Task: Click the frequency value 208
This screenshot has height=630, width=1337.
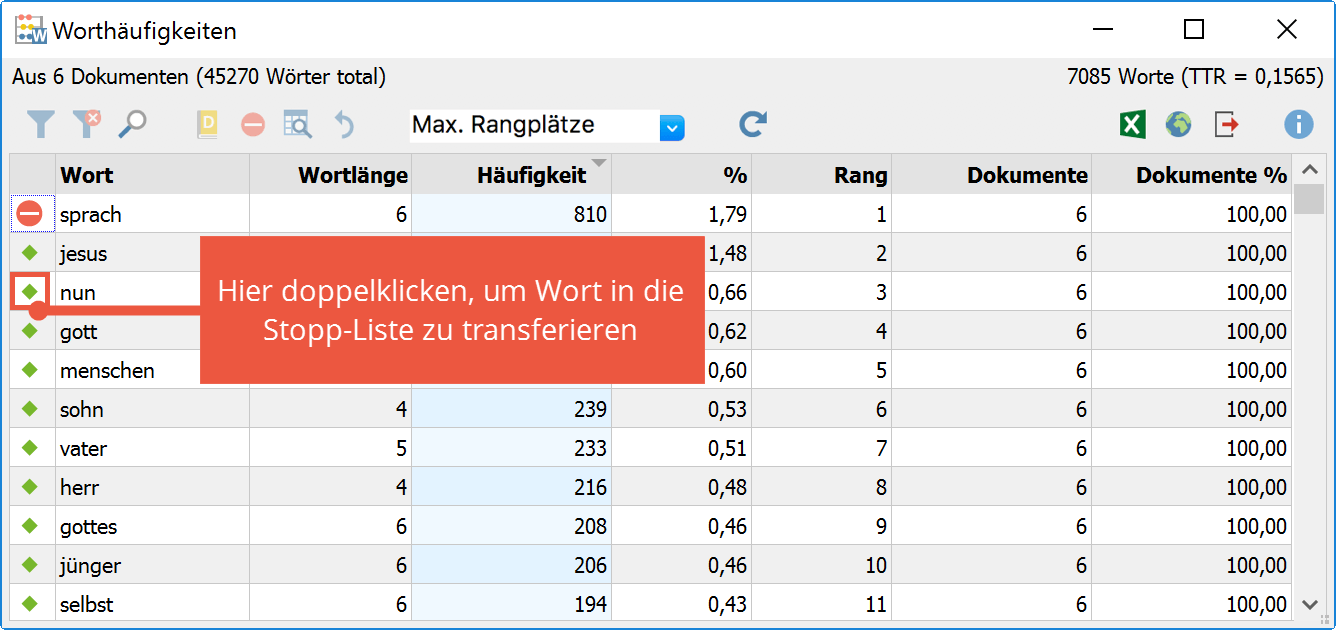Action: (x=590, y=526)
